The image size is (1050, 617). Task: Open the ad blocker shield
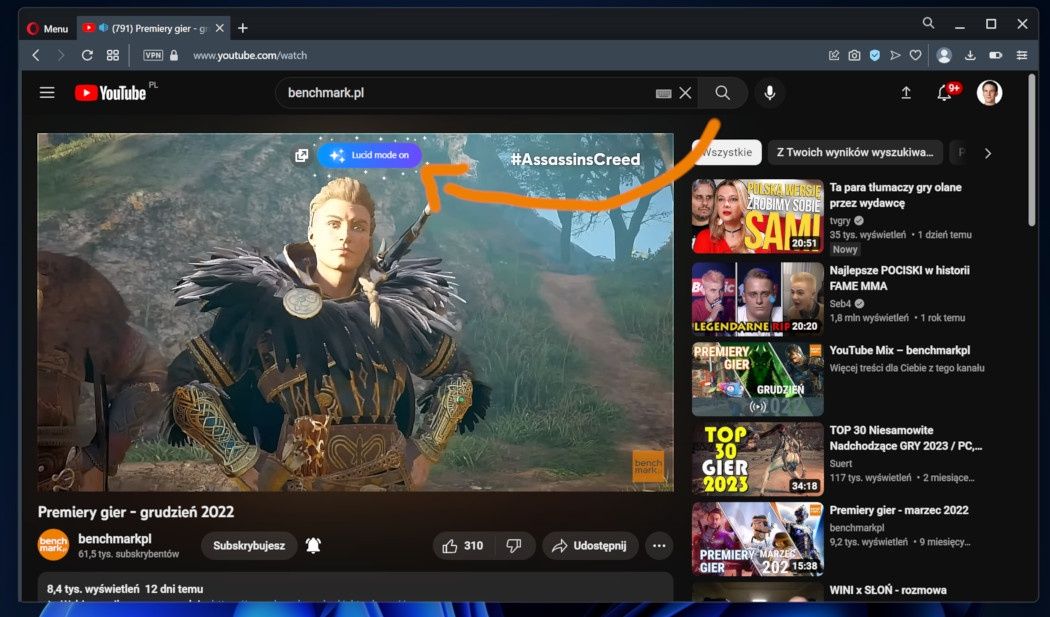(875, 56)
